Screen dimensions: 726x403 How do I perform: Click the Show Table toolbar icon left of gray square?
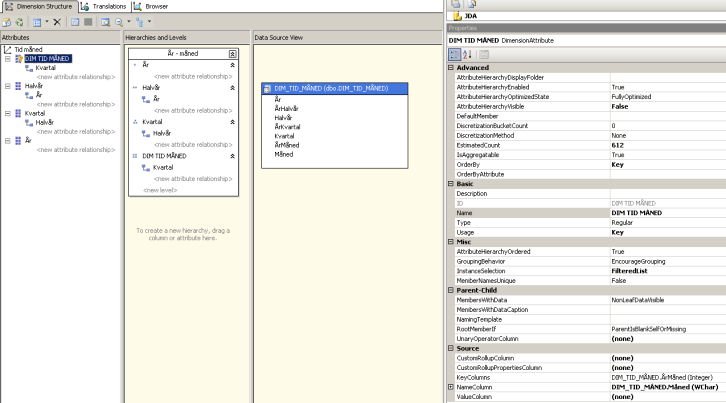pos(75,22)
